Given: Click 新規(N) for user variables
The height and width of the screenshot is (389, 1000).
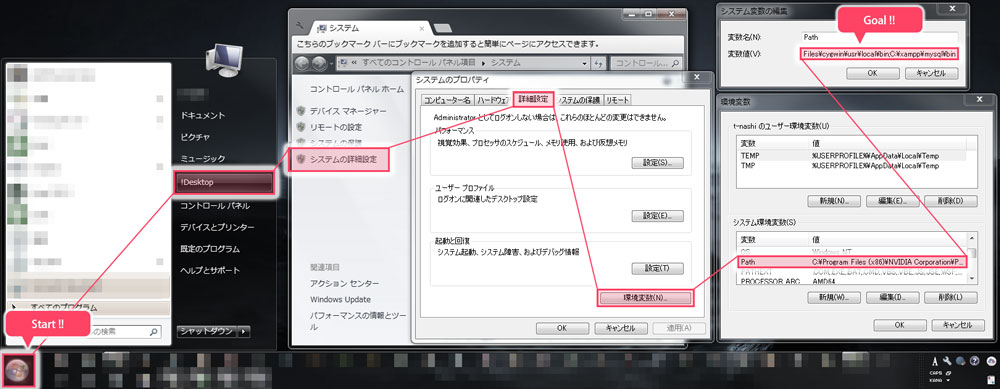Looking at the screenshot, I should [x=834, y=201].
